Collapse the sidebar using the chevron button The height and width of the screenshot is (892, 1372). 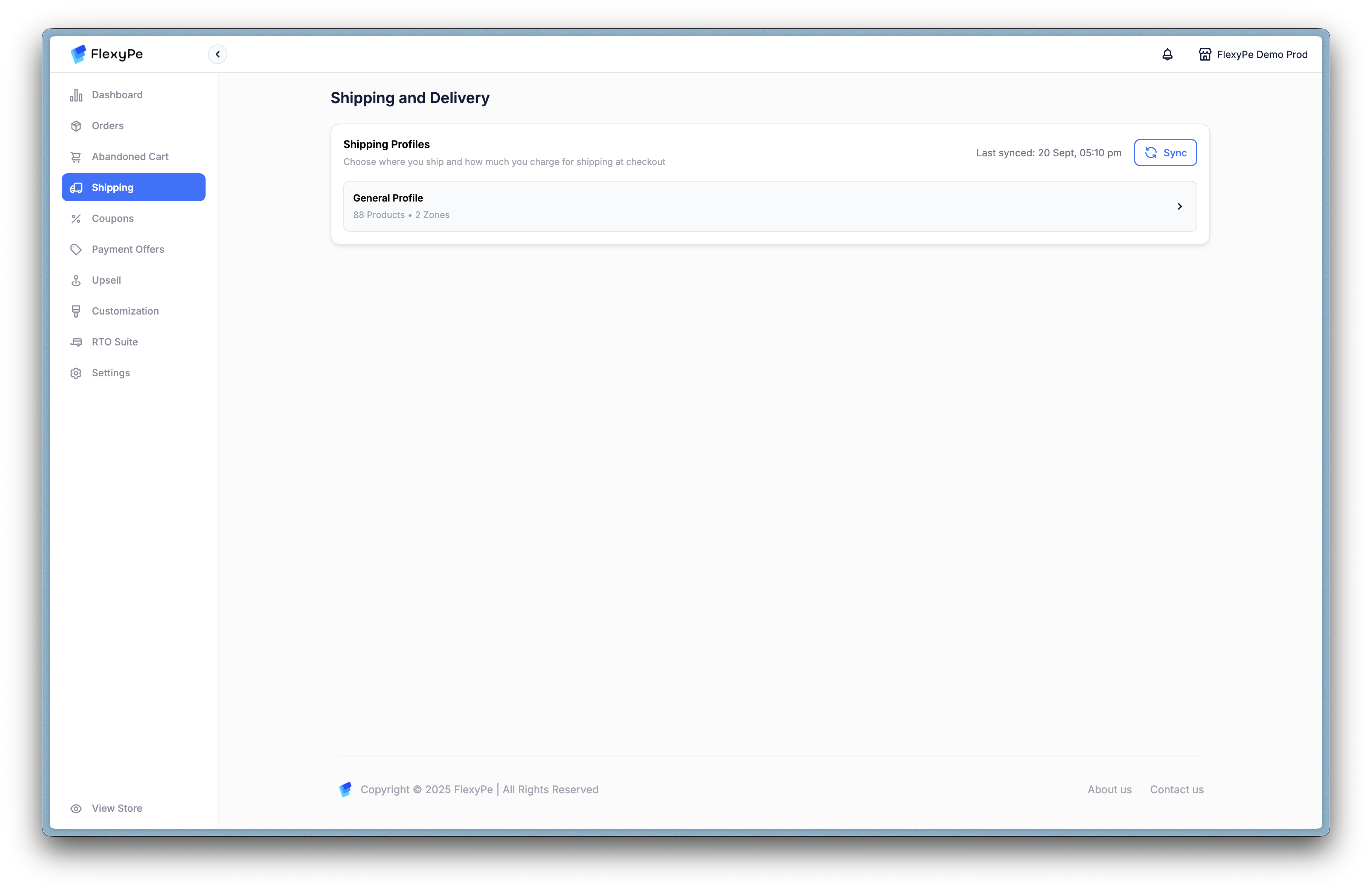[x=217, y=54]
